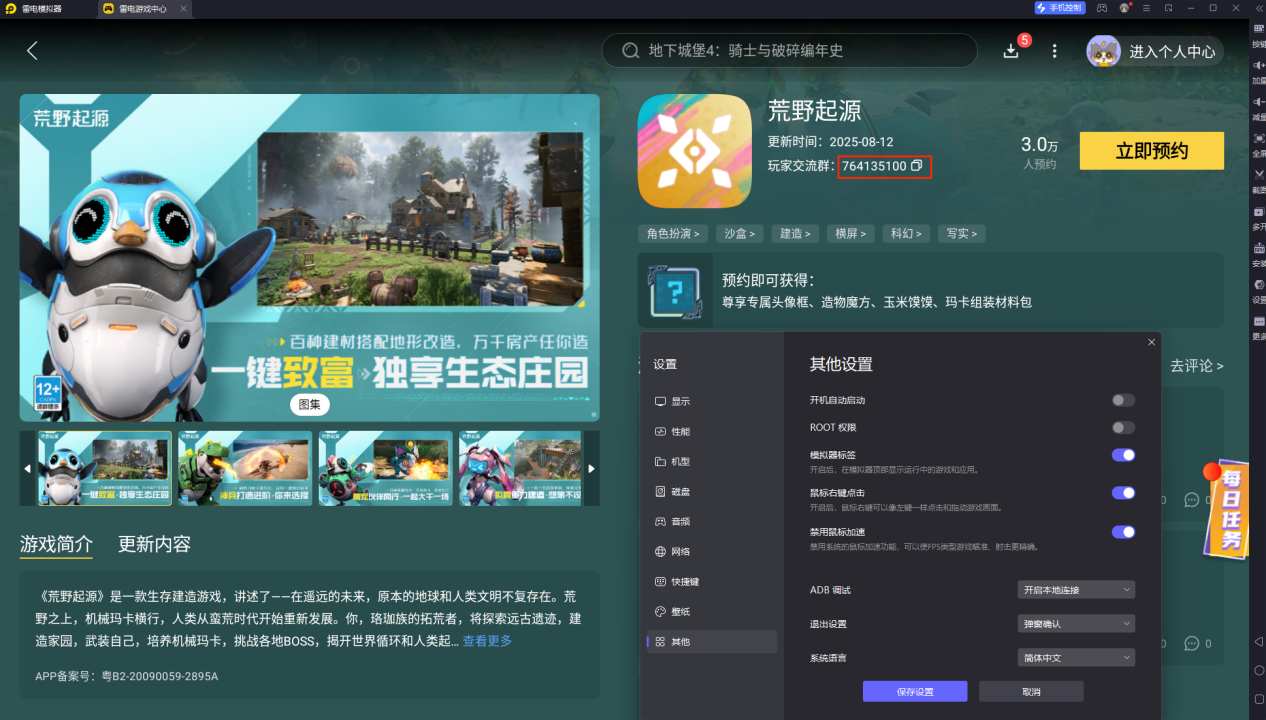Copy the player group number 764135100

(916, 166)
